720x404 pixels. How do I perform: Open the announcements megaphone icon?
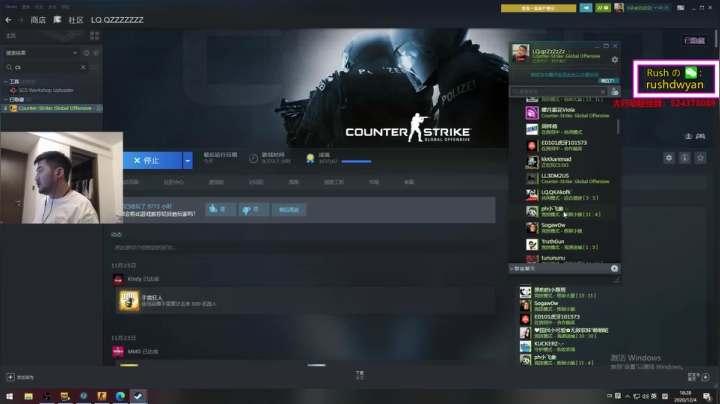pyautogui.click(x=585, y=8)
